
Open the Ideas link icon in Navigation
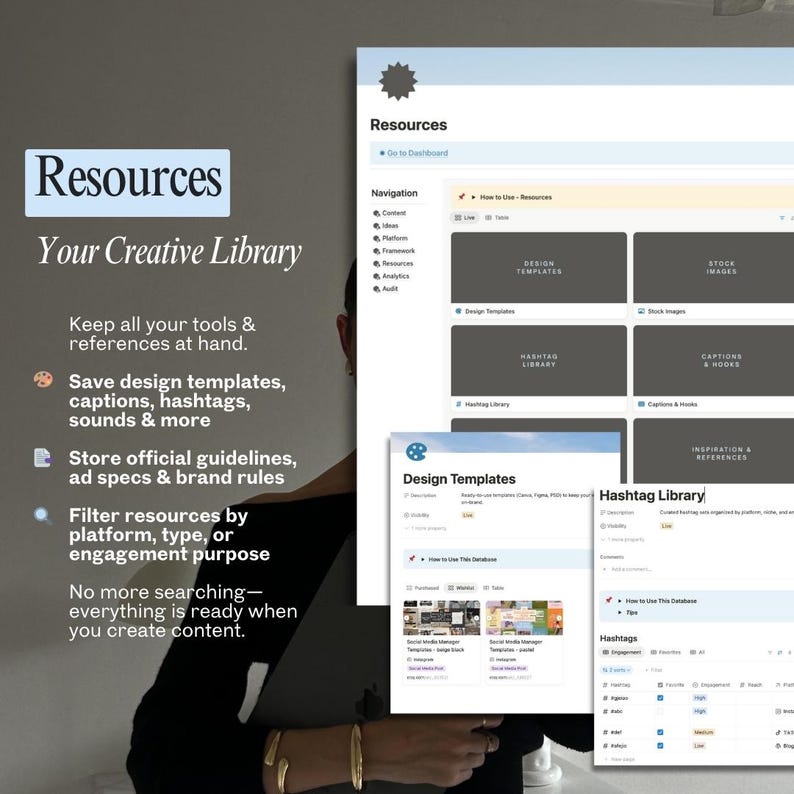tap(376, 226)
